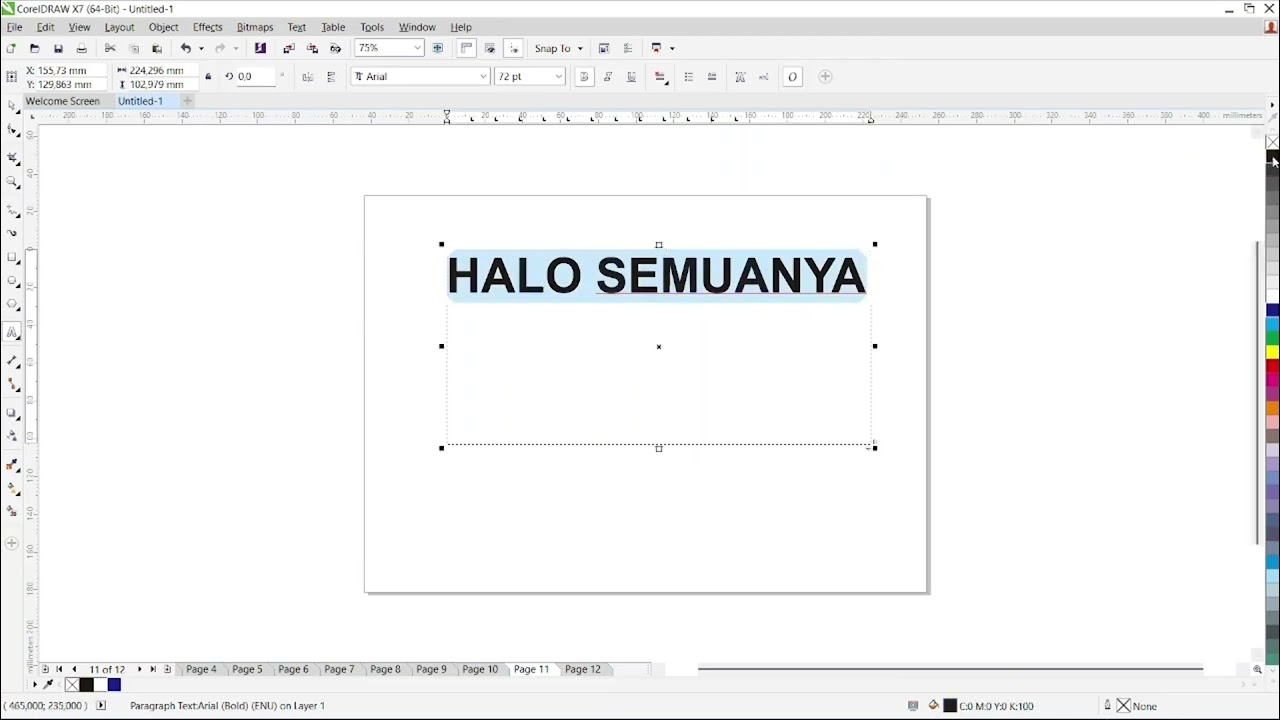Select the Connector tool in the toolbox
Screen dimensions: 1280x720
point(13,384)
